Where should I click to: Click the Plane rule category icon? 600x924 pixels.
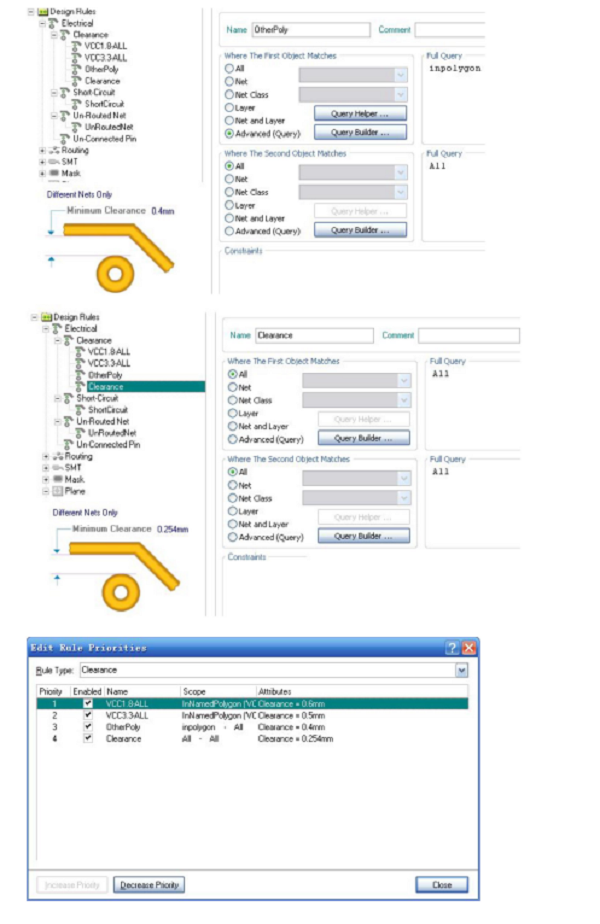click(56, 491)
